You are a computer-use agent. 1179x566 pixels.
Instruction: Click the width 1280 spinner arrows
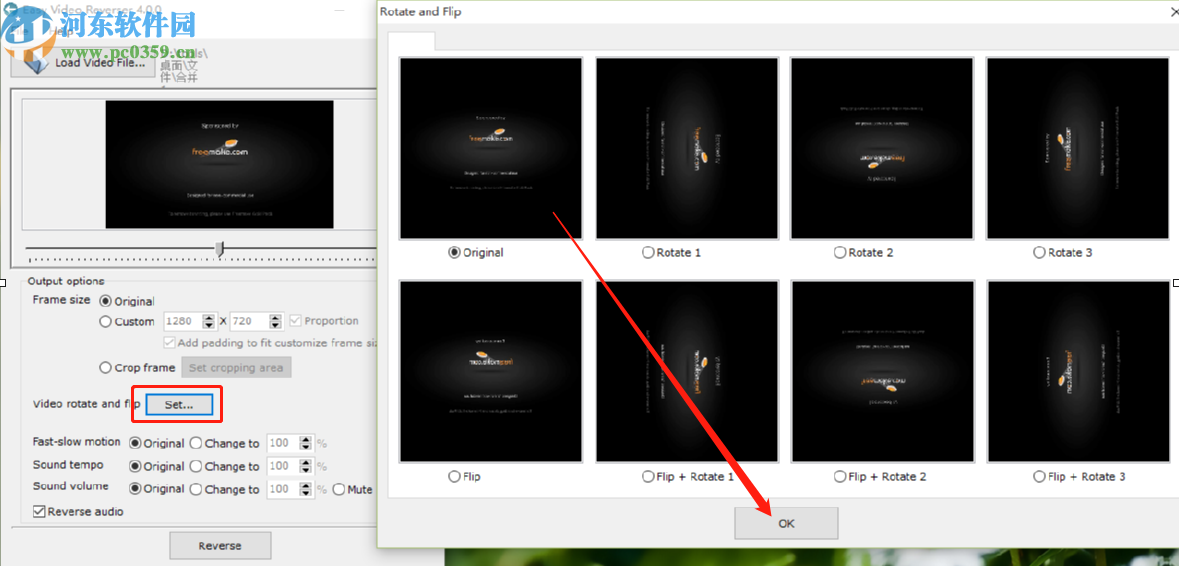tap(211, 322)
